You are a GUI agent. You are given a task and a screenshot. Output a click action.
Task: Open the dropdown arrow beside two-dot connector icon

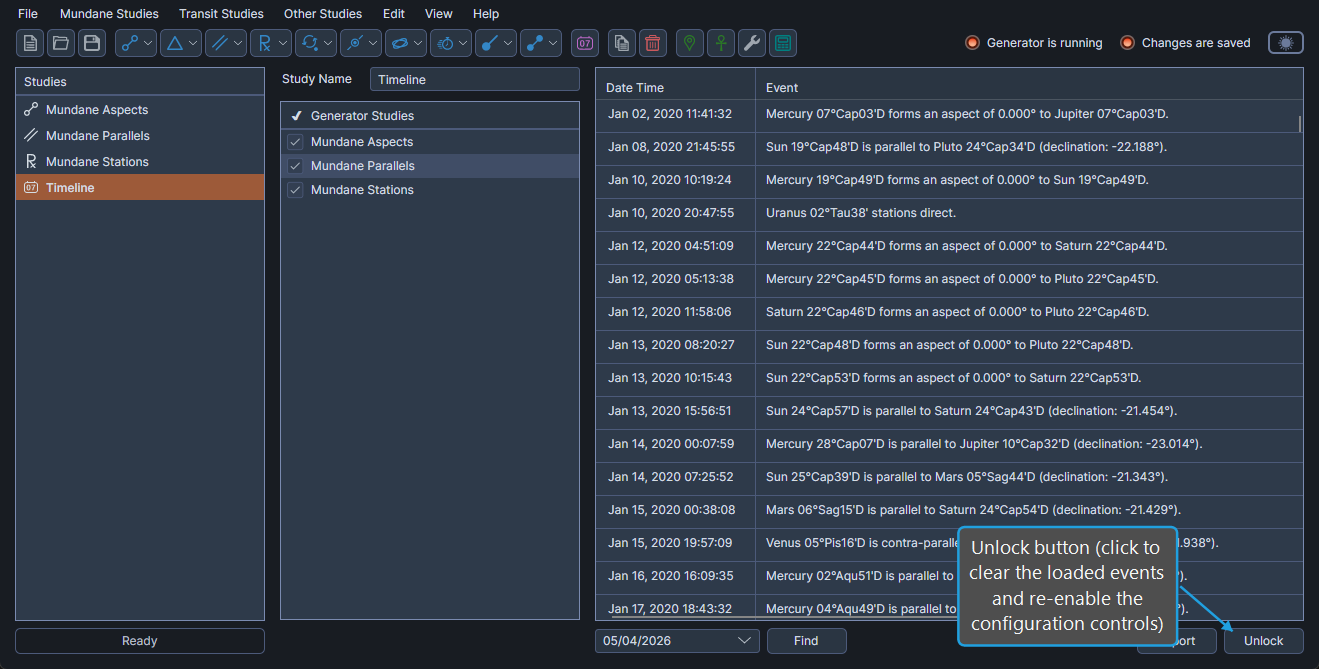(x=554, y=43)
